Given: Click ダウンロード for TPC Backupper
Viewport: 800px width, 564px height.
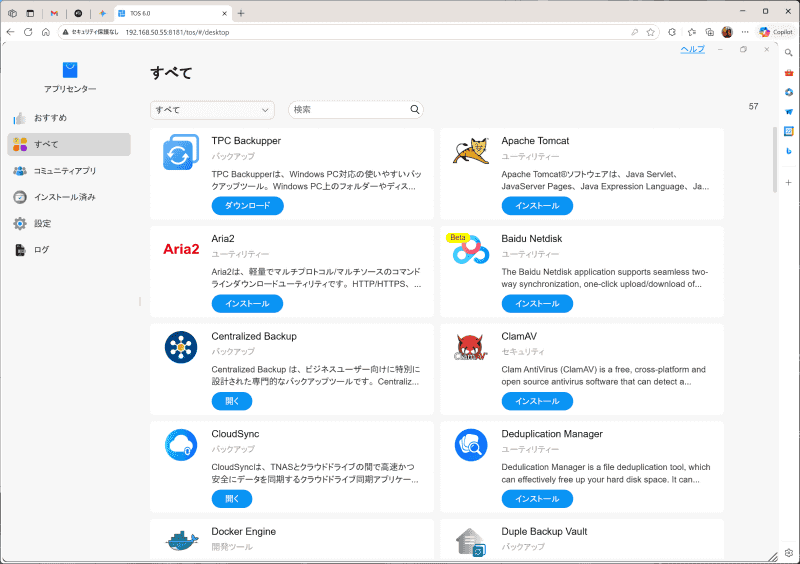Looking at the screenshot, I should 247,206.
